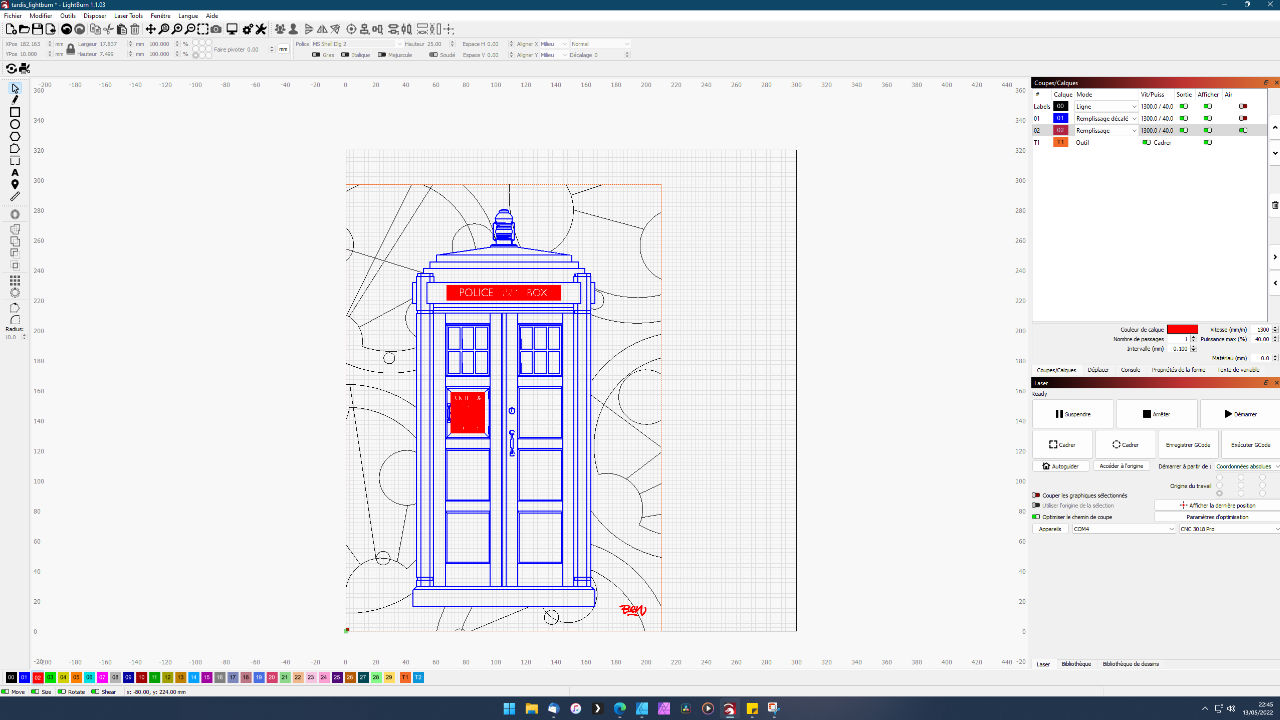Image resolution: width=1280 pixels, height=720 pixels.
Task: Open Aligner X Milieu dropdown
Action: point(553,44)
